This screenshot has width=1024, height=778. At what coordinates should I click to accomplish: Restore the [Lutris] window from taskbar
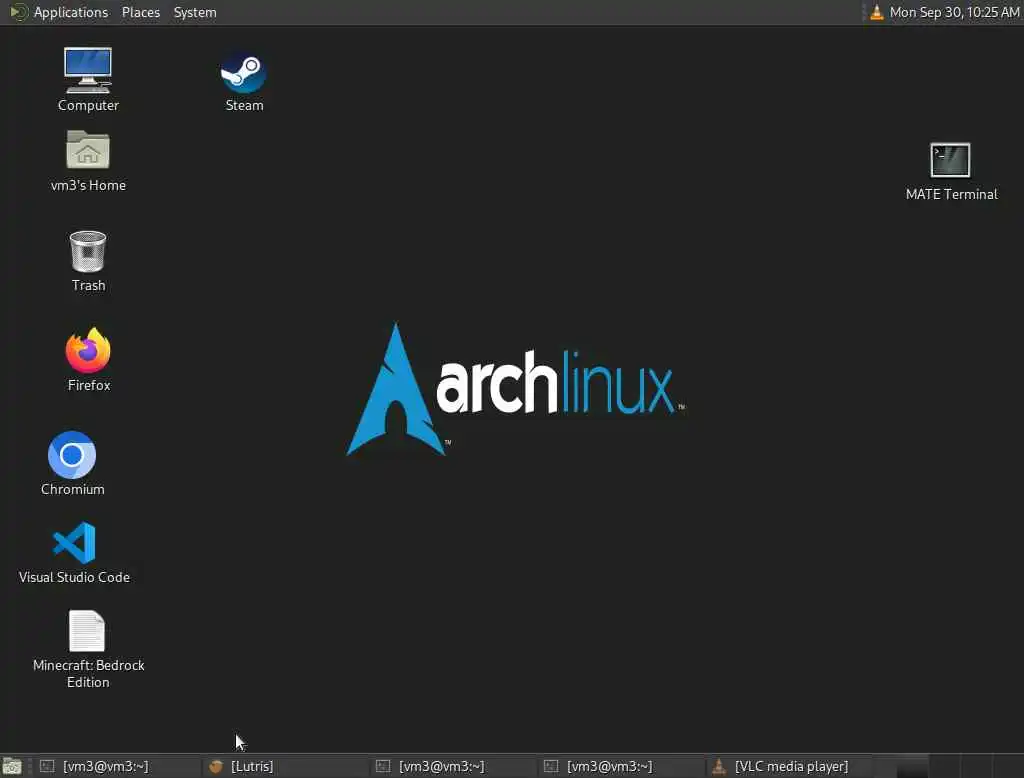point(285,766)
